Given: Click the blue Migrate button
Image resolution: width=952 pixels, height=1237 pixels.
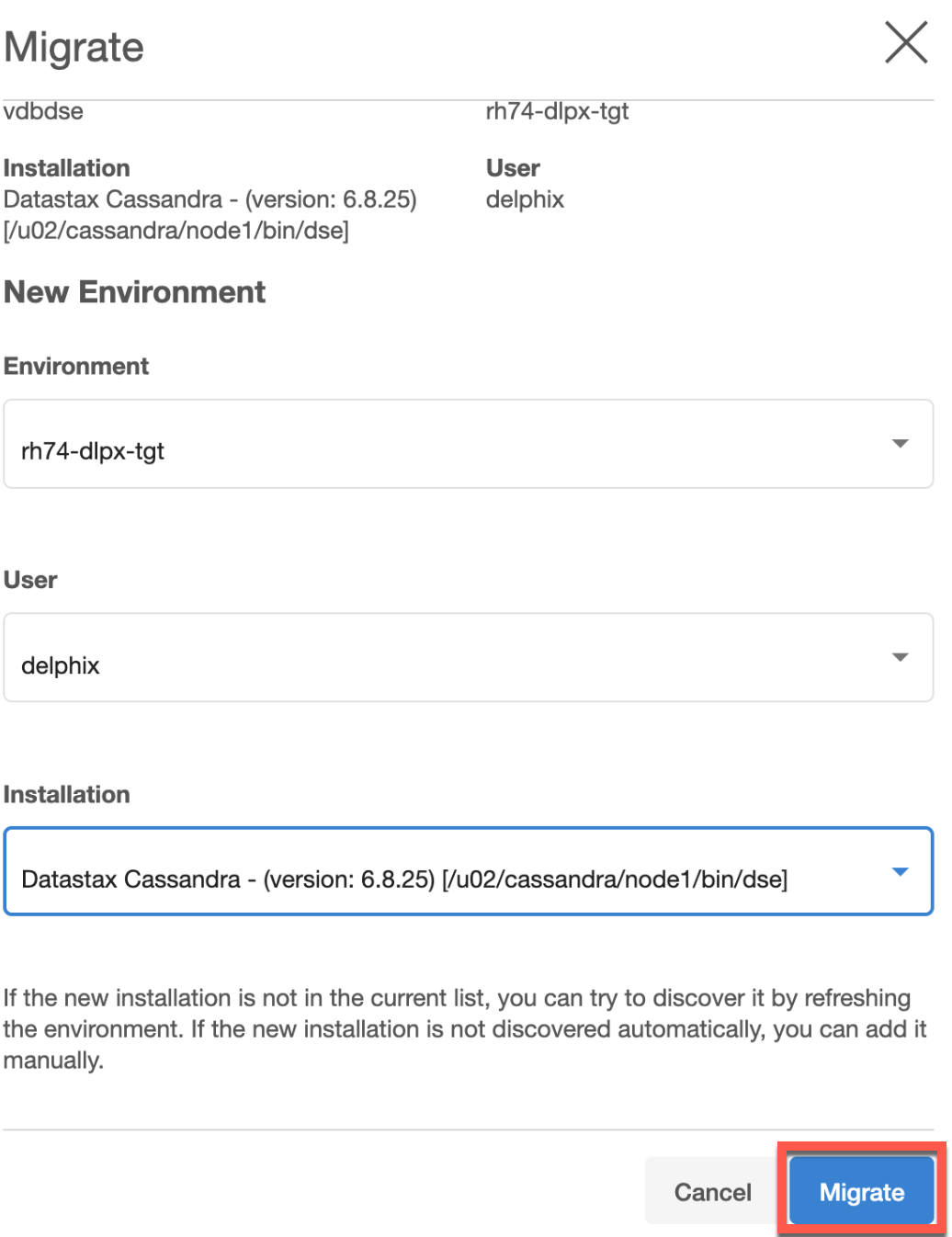Looking at the screenshot, I should (x=861, y=1192).
